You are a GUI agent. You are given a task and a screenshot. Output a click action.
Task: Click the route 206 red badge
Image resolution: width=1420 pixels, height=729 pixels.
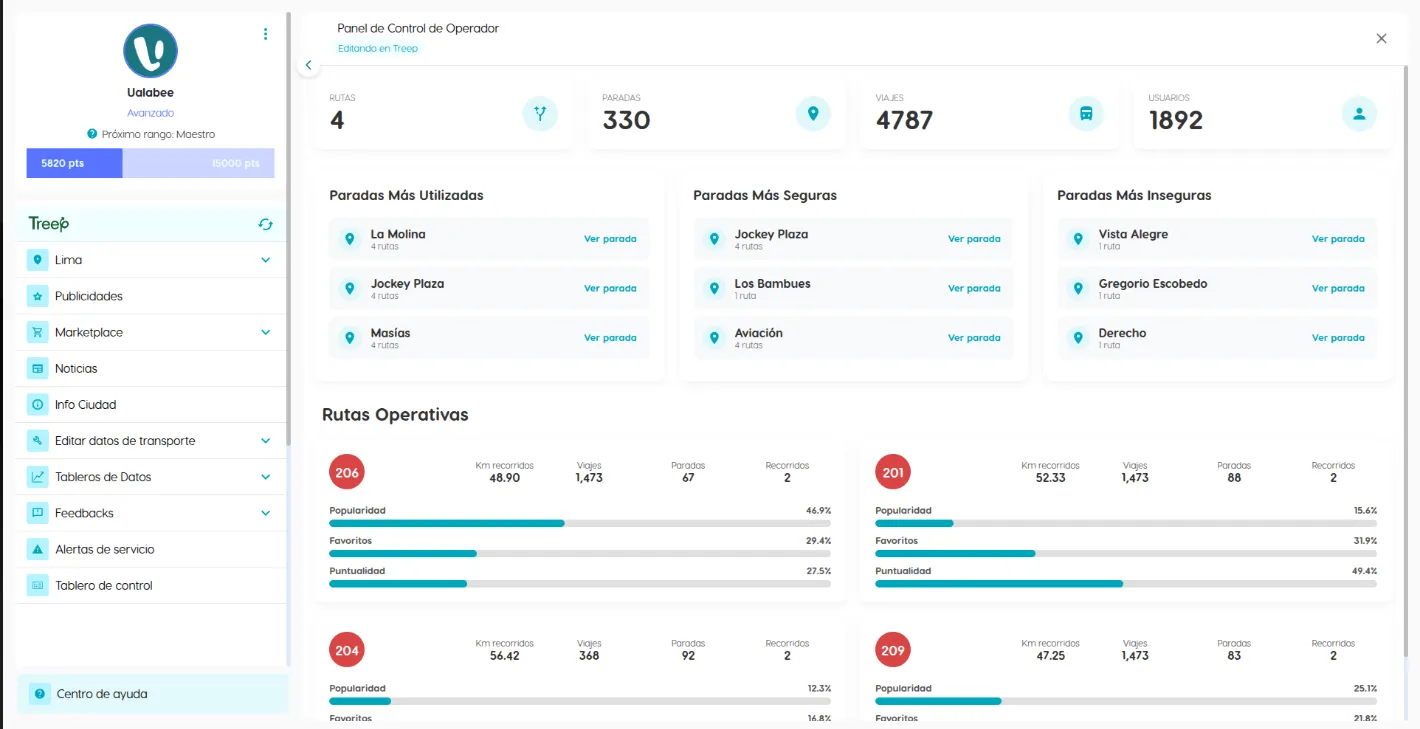(347, 472)
